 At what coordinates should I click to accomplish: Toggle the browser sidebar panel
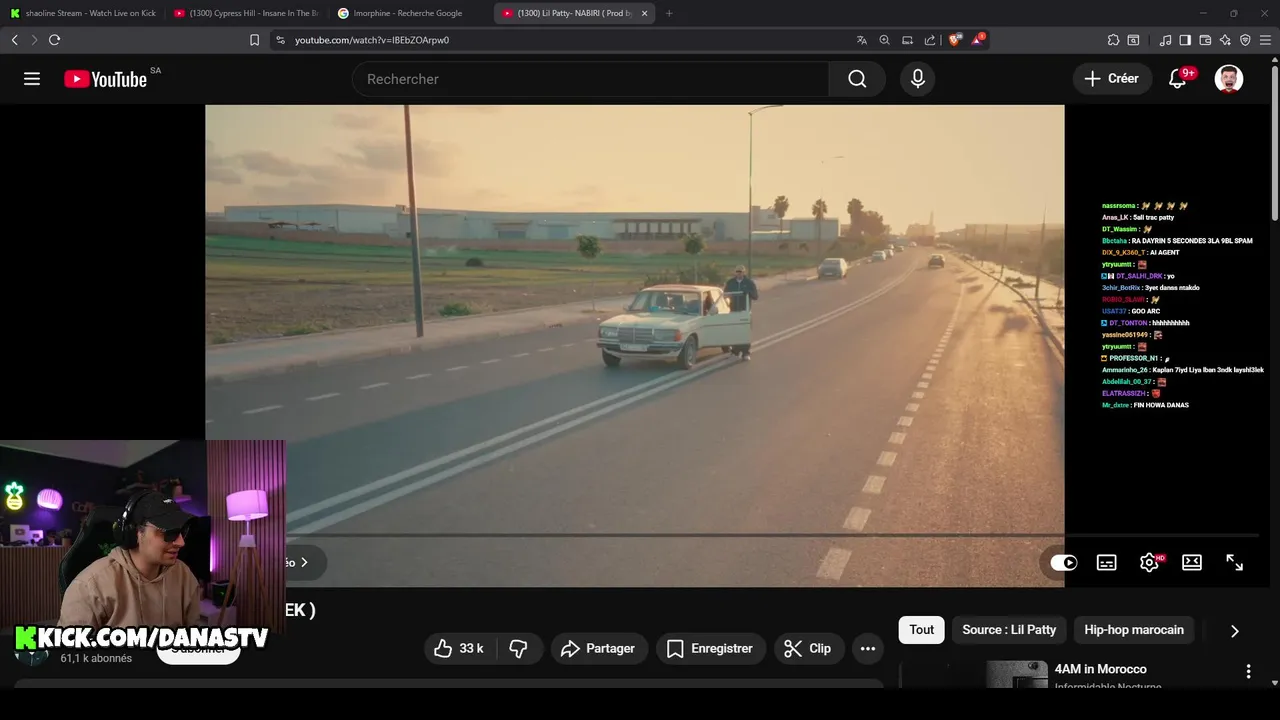[1185, 40]
